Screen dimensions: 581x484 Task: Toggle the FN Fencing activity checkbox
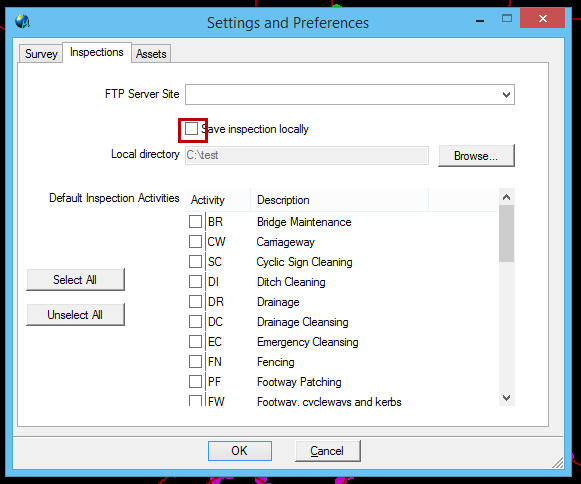[195, 362]
